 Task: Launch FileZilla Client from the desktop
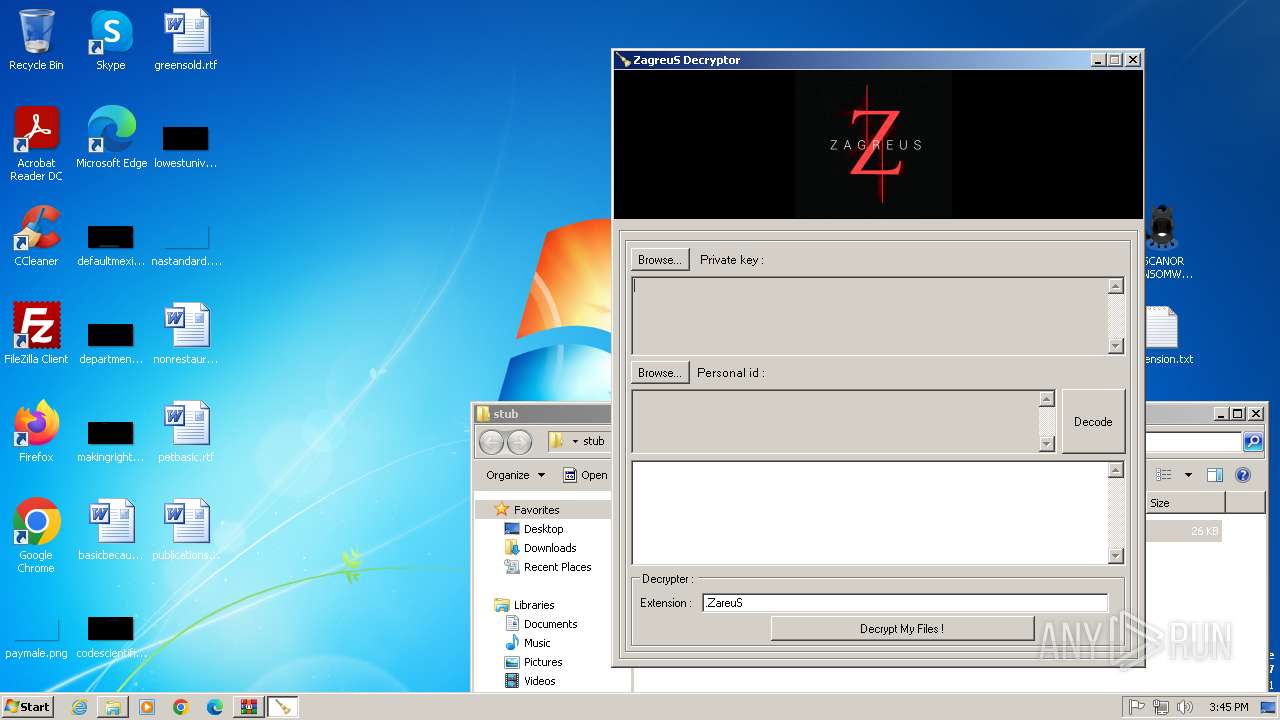point(36,334)
